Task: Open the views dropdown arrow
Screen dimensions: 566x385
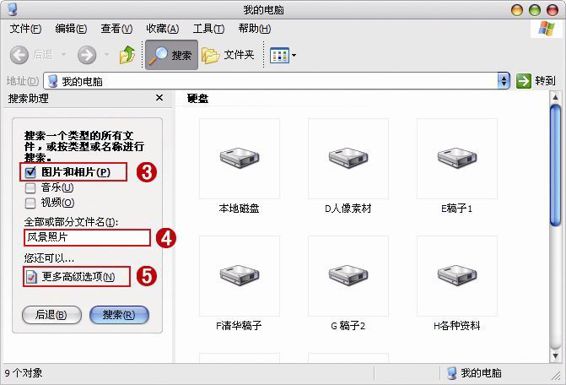Action: click(x=294, y=55)
